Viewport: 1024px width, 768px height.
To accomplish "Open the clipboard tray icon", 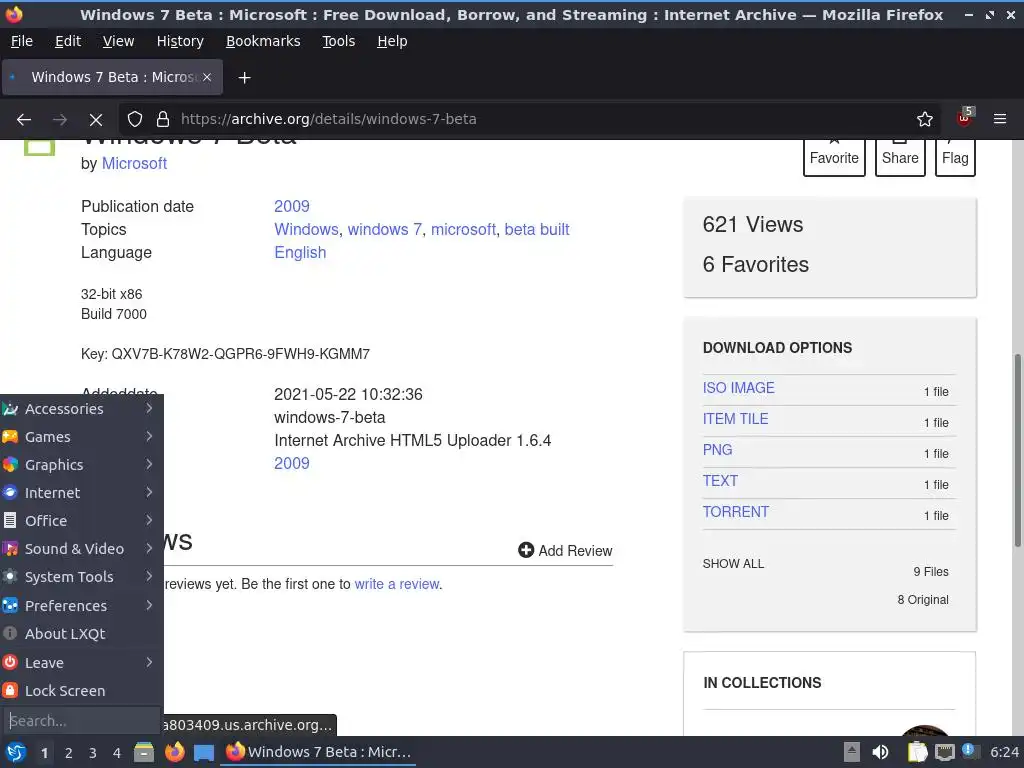I will coord(917,752).
